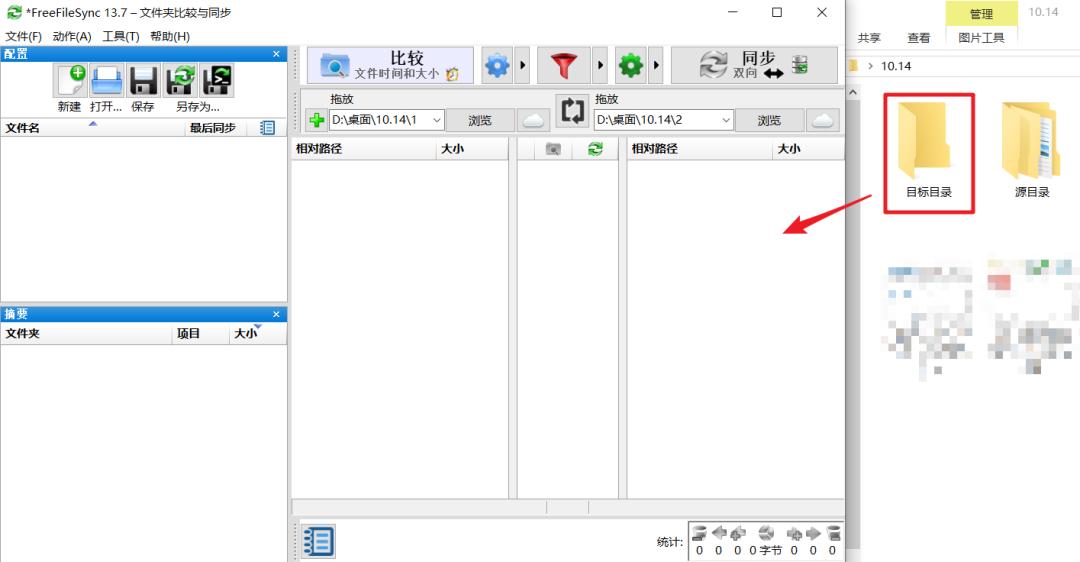Open the 文件(F) menu
The image size is (1080, 562).
[x=23, y=37]
